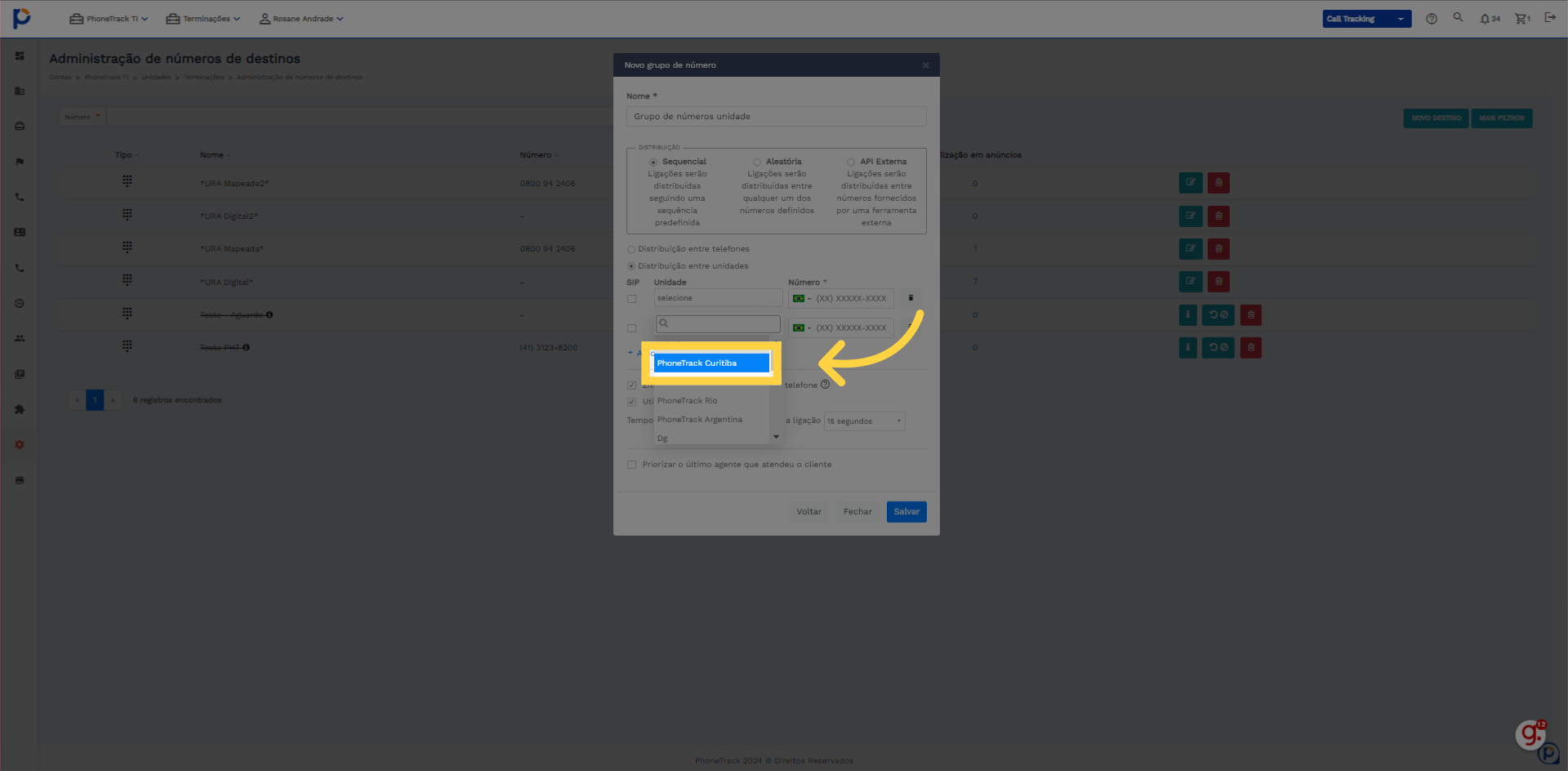Image resolution: width=1568 pixels, height=771 pixels.
Task: Restore the Teste - Aguarde row
Action: pyautogui.click(x=1218, y=314)
